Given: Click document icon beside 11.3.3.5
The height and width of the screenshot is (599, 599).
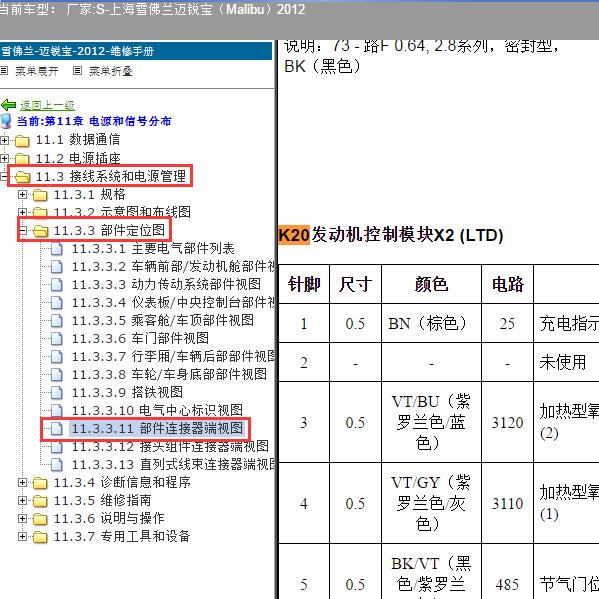Looking at the screenshot, I should [x=57, y=321].
